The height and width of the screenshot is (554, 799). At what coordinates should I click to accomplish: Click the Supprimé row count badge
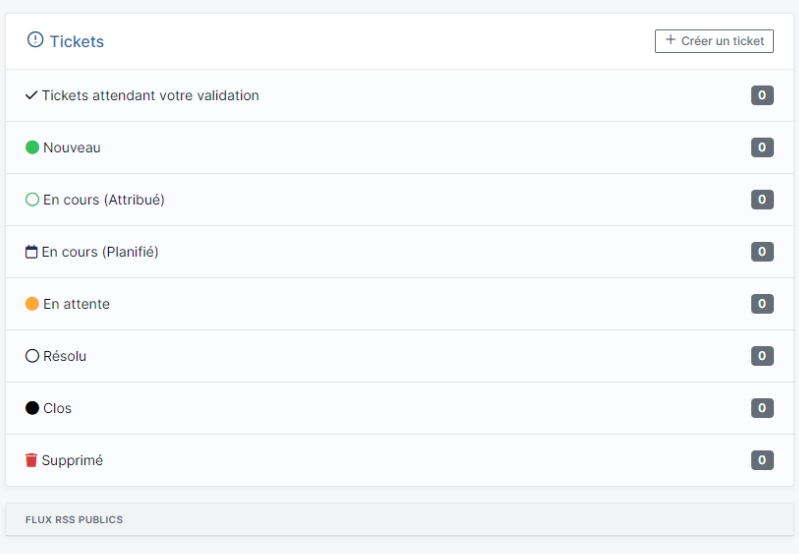point(762,460)
